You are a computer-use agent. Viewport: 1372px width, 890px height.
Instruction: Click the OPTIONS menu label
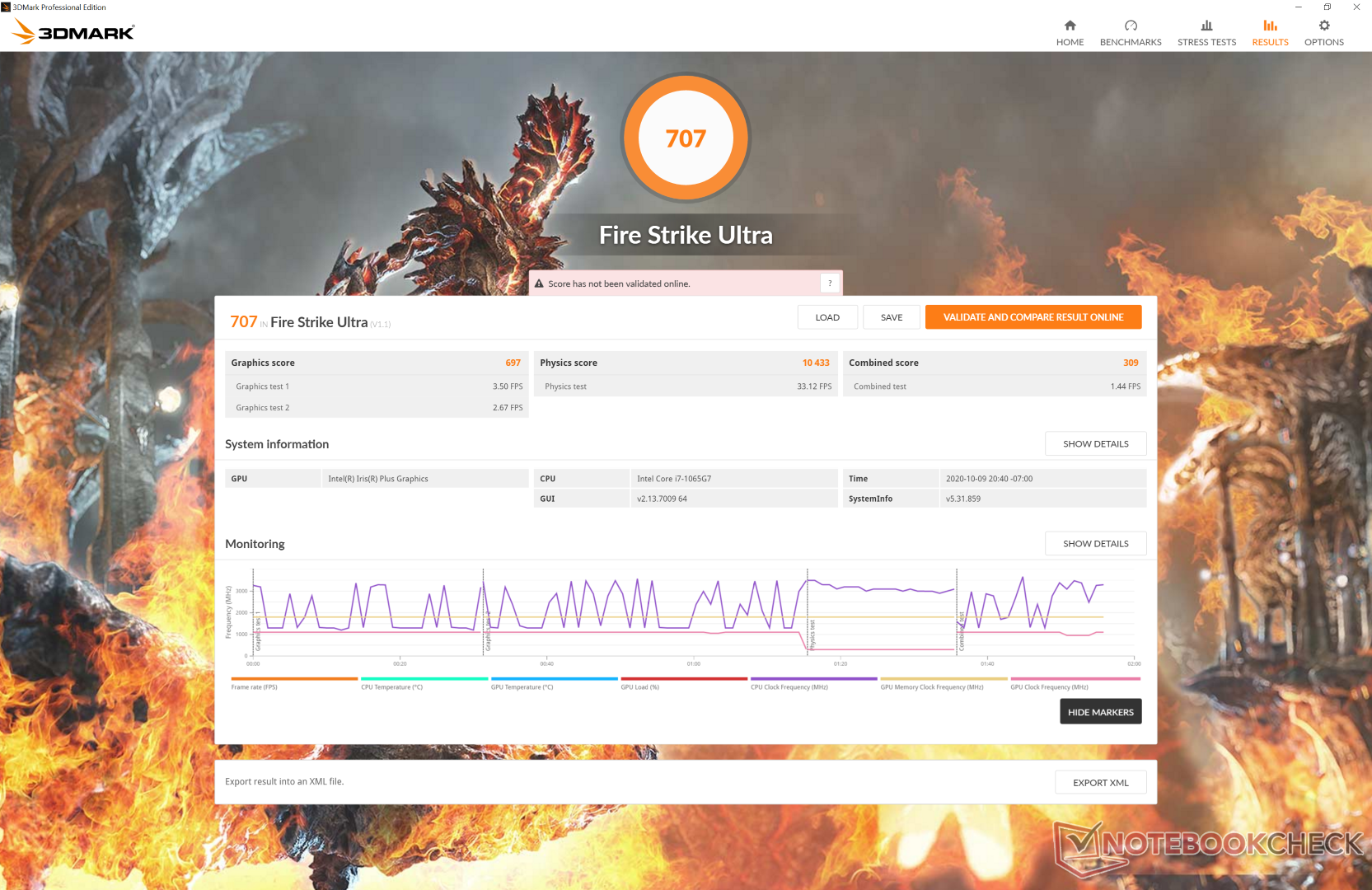point(1324,42)
